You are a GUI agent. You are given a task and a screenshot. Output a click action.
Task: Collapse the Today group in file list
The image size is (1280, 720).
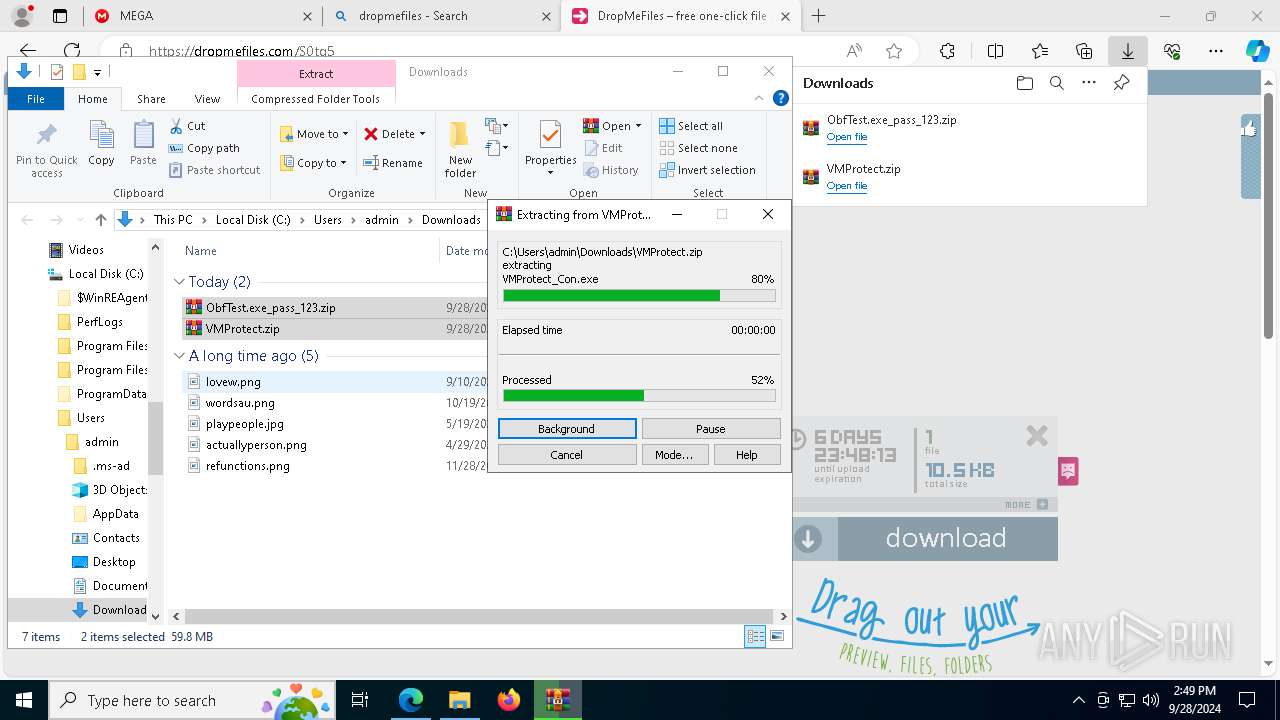click(x=179, y=282)
